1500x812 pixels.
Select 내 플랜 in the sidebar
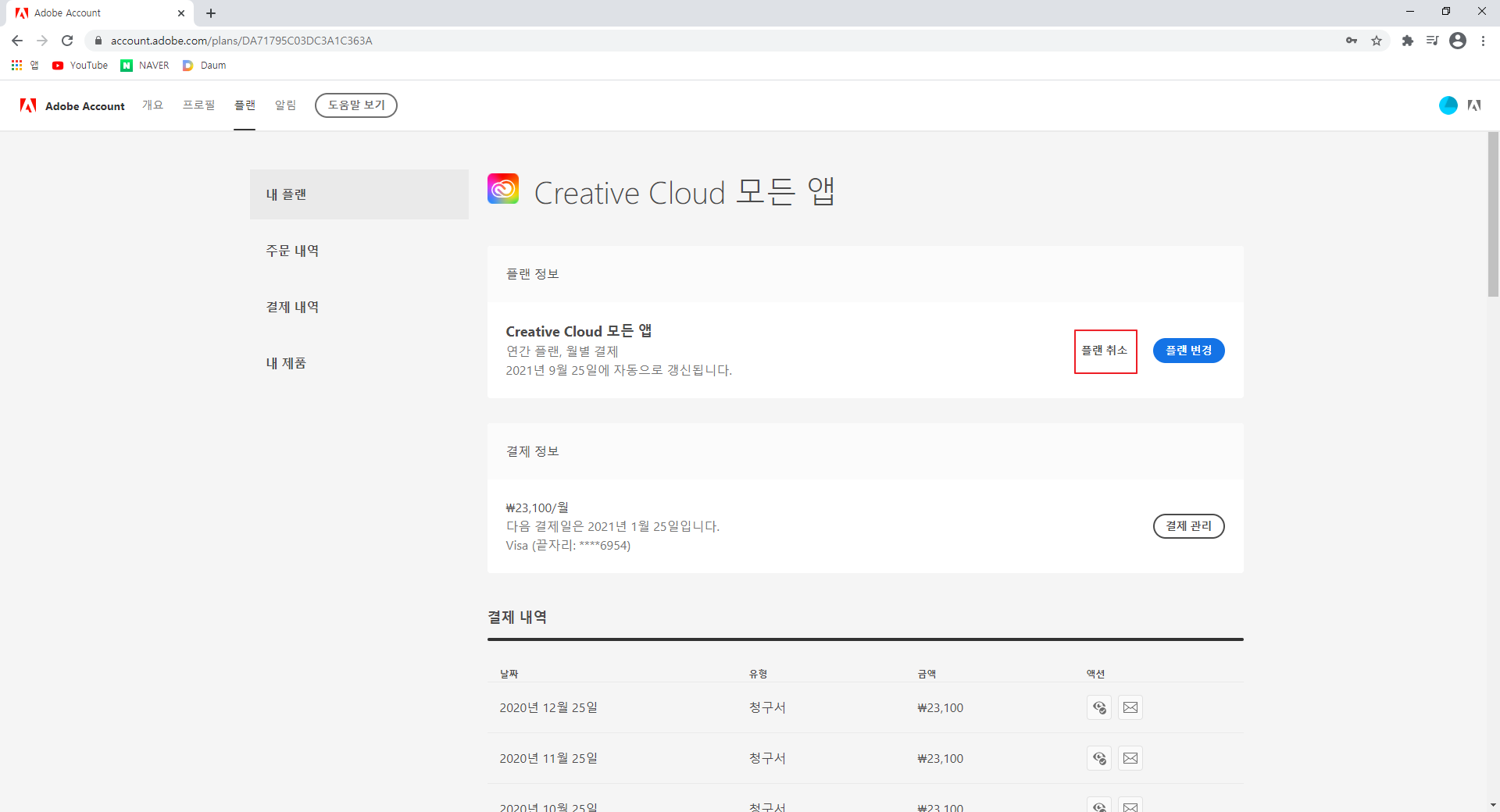point(359,194)
